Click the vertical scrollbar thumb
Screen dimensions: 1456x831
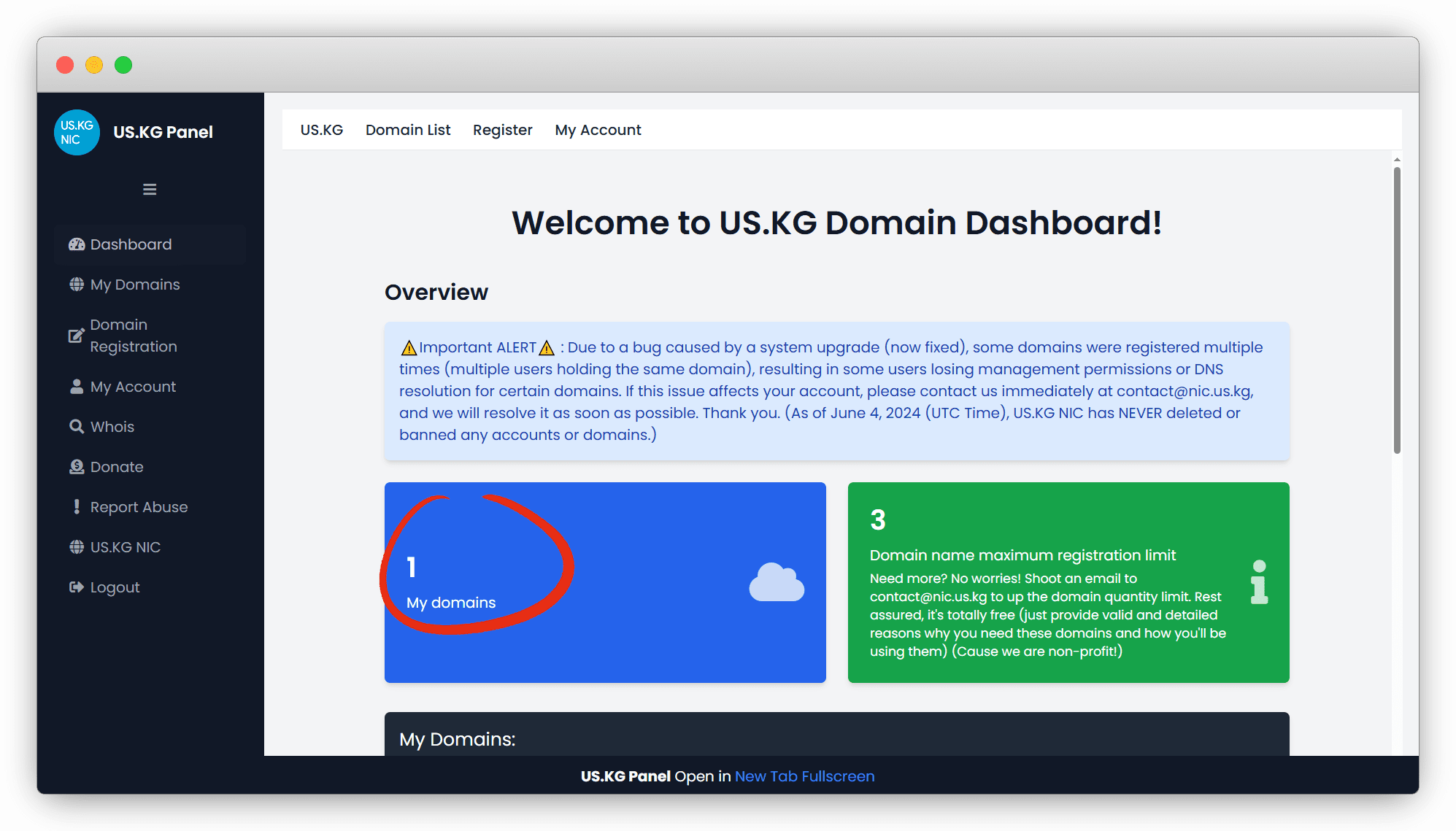coord(1397,310)
